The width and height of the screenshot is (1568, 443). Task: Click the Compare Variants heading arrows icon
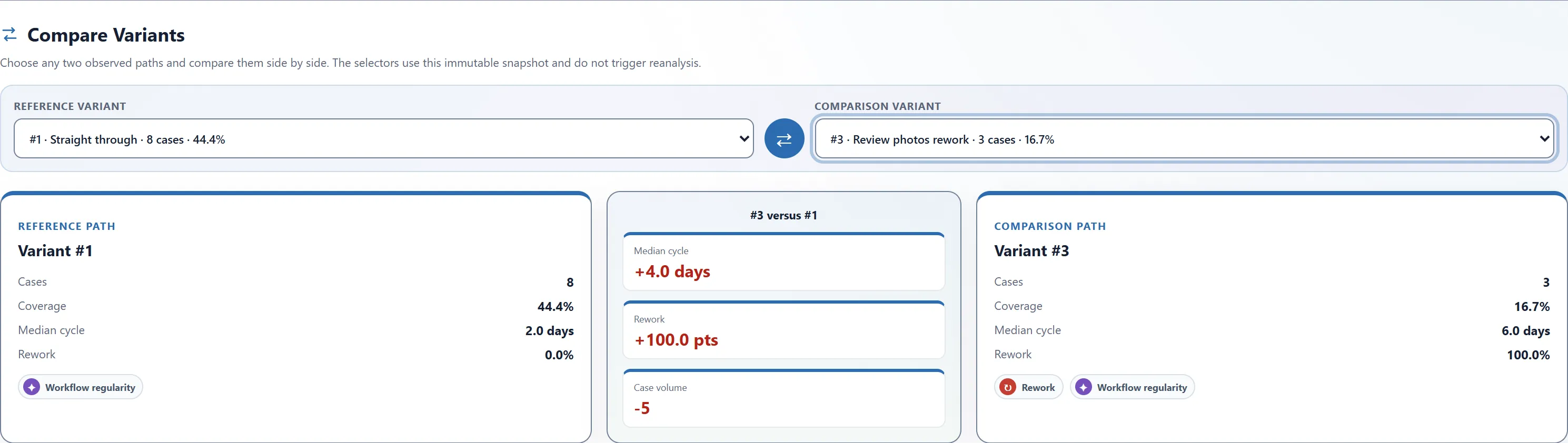pyautogui.click(x=9, y=35)
